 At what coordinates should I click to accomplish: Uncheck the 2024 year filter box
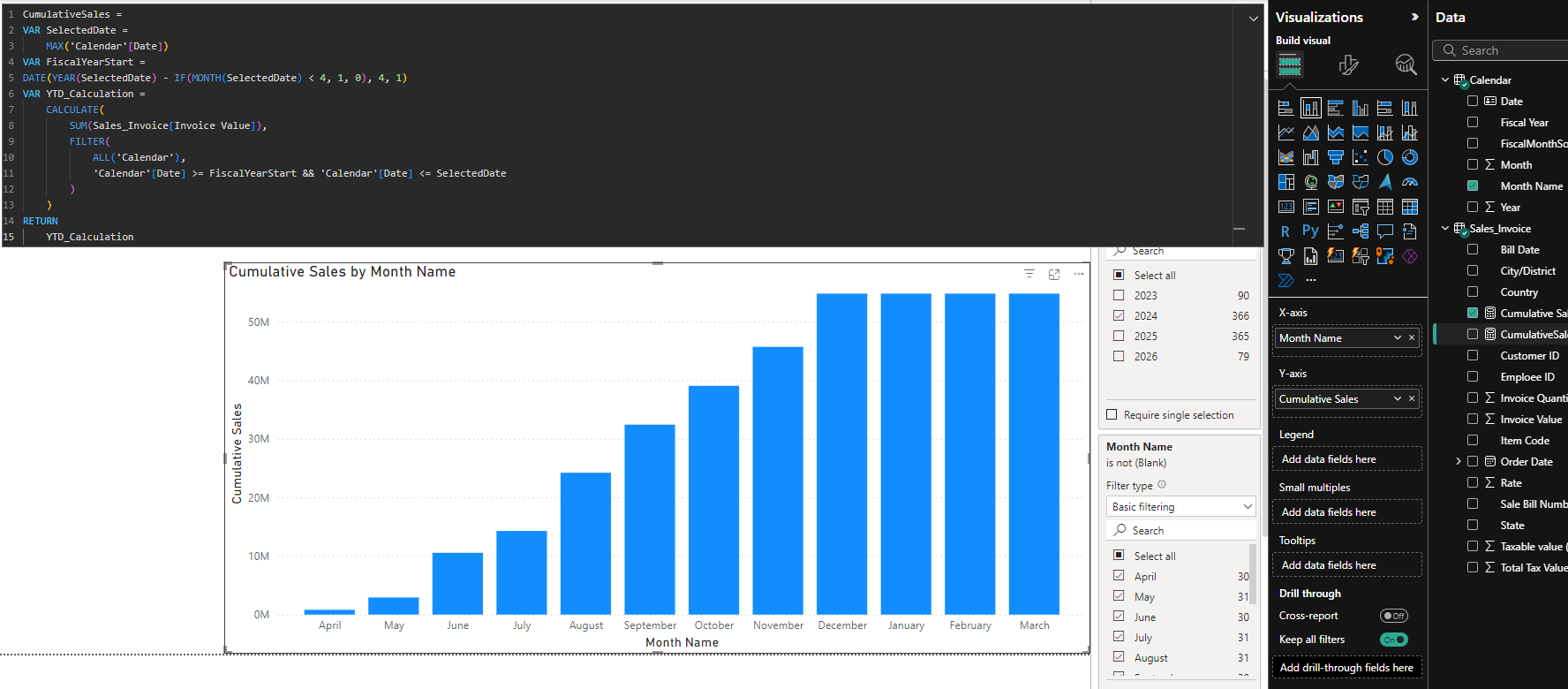tap(1119, 315)
